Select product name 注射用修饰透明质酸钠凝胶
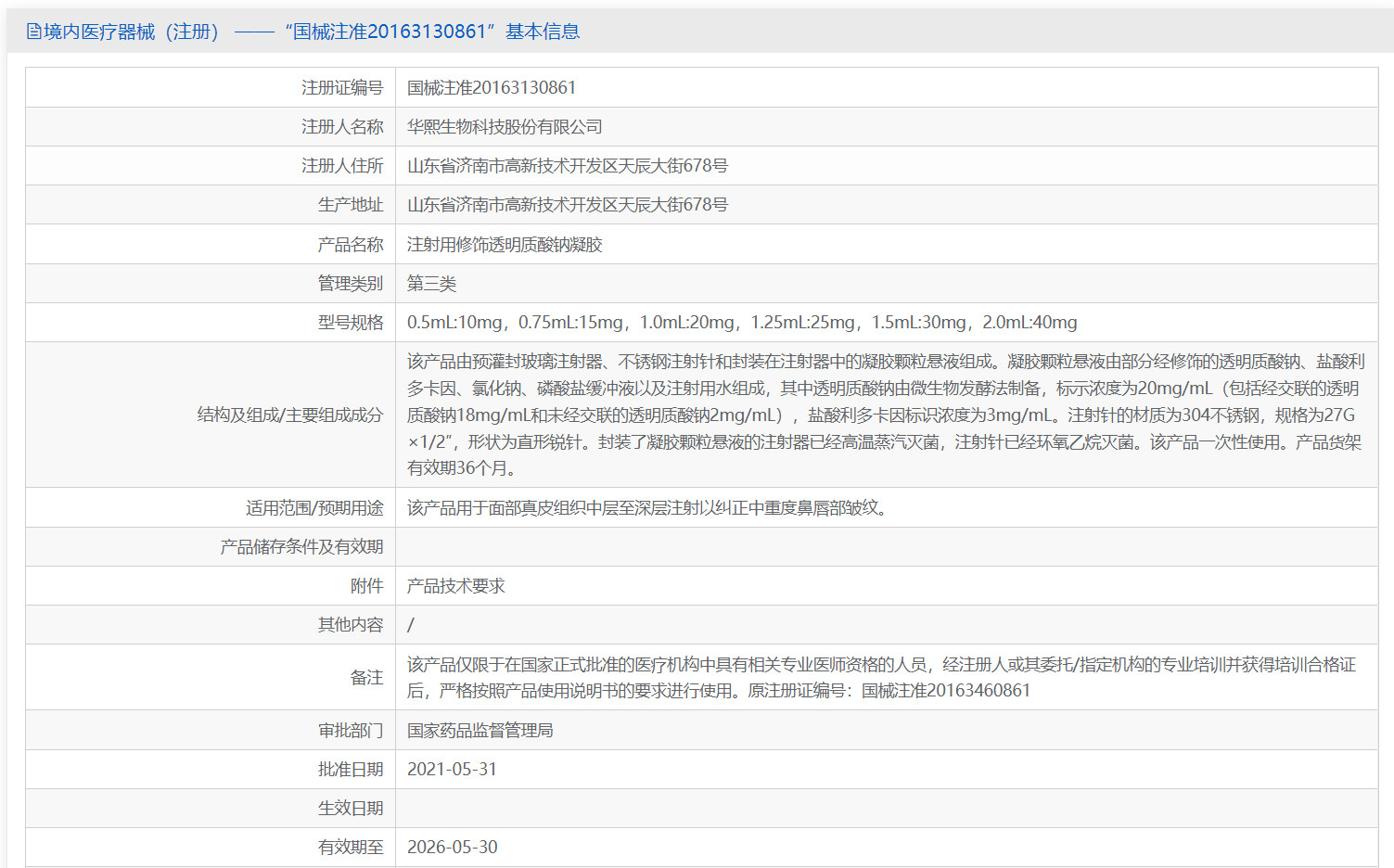 tap(505, 245)
